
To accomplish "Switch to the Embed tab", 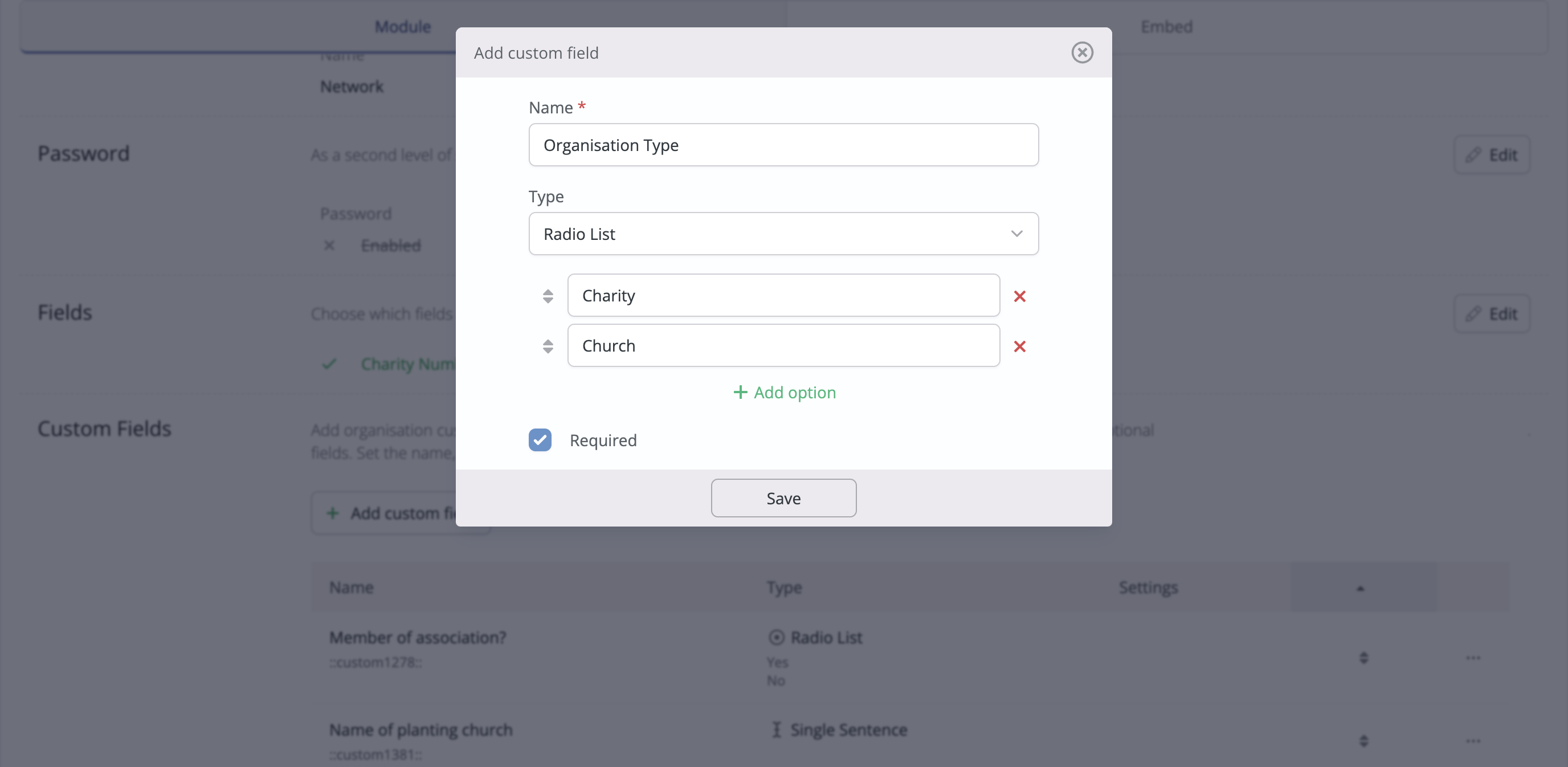I will (x=1166, y=27).
